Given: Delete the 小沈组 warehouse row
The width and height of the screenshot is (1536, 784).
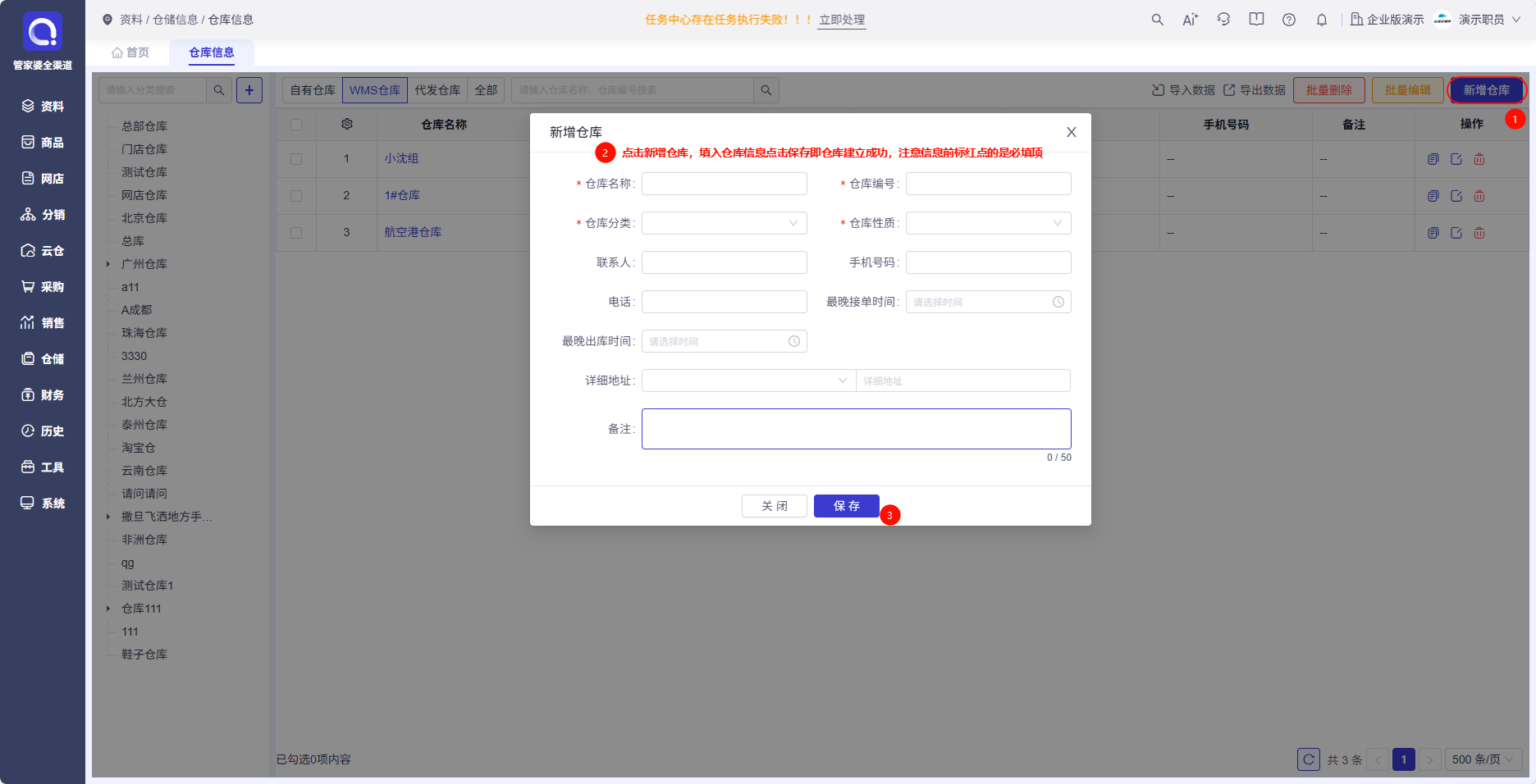Looking at the screenshot, I should [1479, 159].
